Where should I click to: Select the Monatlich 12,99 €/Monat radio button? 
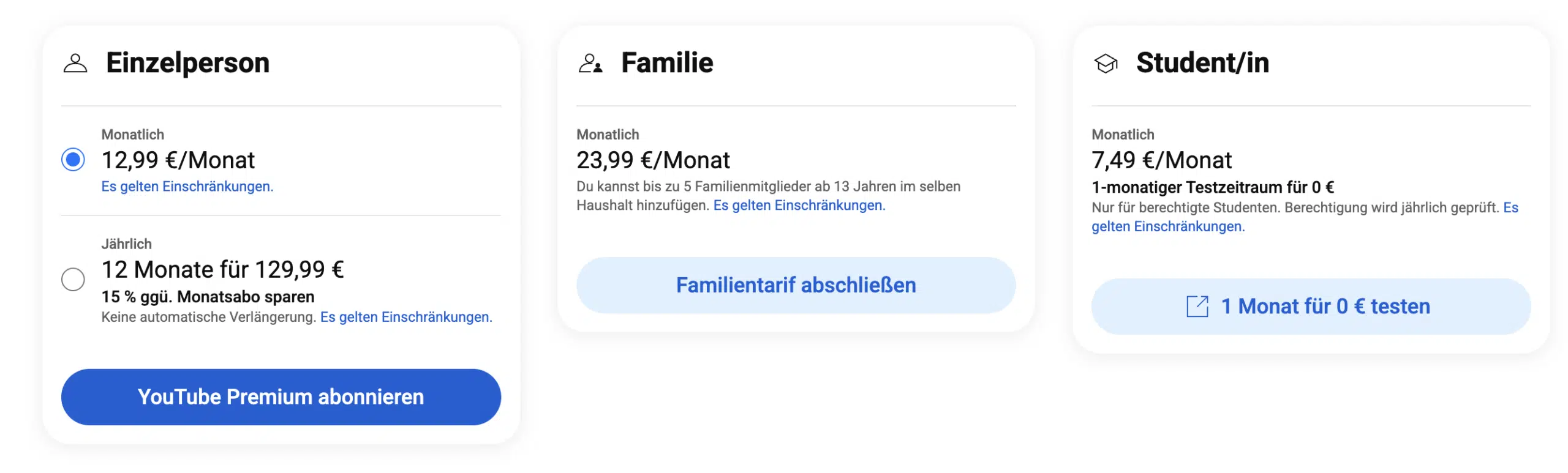[73, 160]
